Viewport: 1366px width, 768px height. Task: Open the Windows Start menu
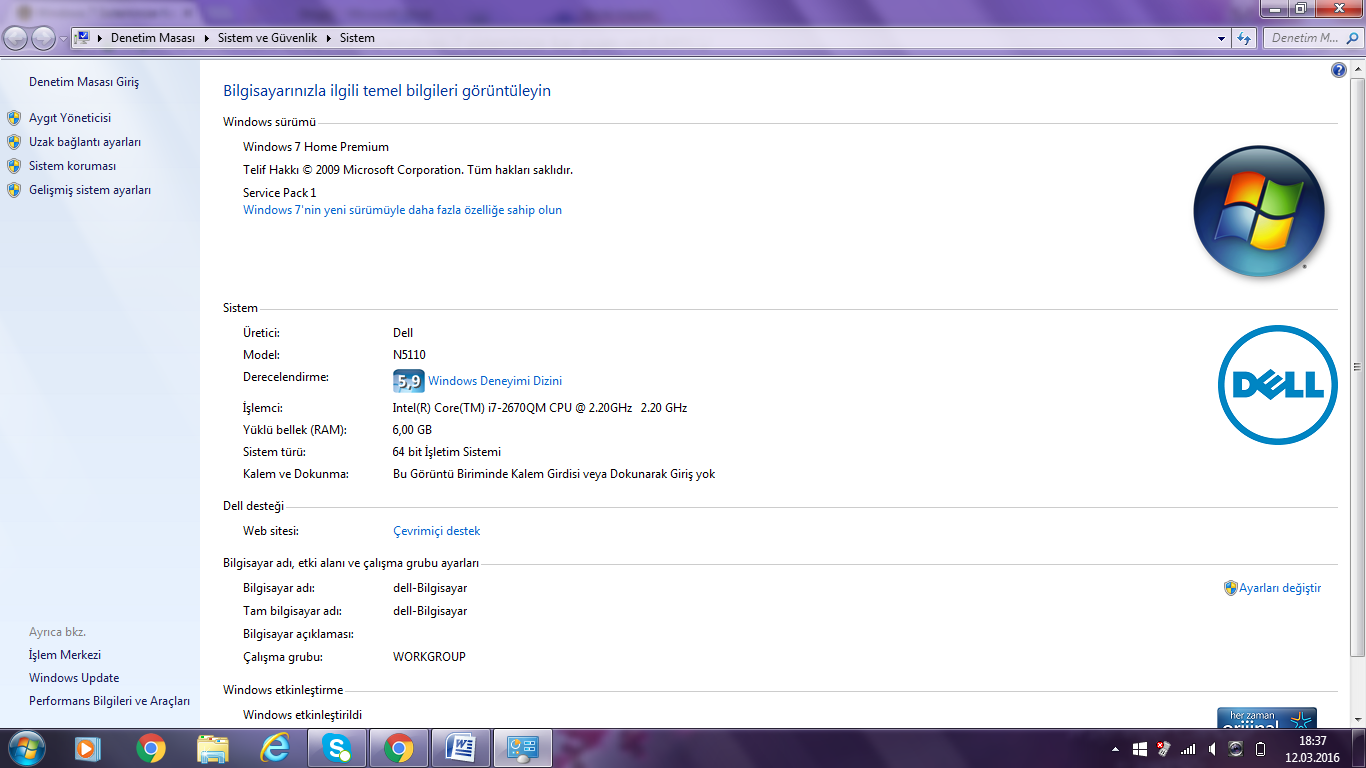pyautogui.click(x=25, y=748)
